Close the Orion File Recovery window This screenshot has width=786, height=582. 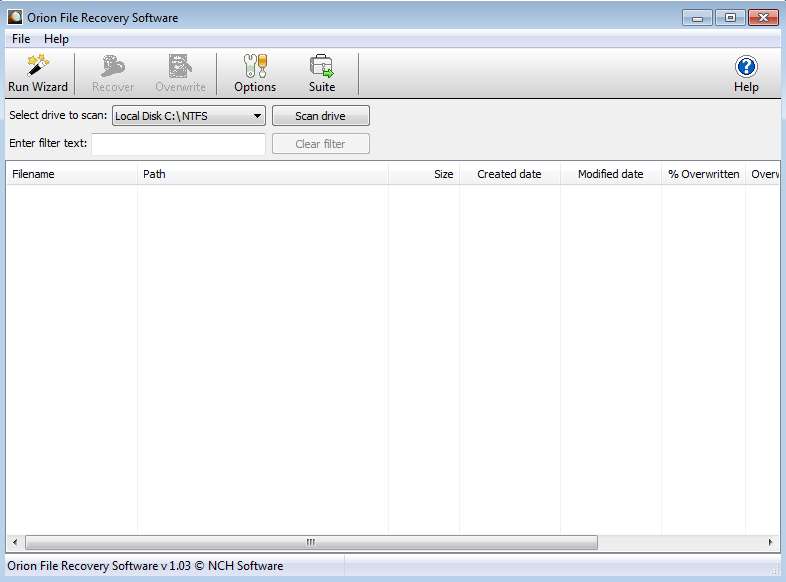[x=763, y=18]
